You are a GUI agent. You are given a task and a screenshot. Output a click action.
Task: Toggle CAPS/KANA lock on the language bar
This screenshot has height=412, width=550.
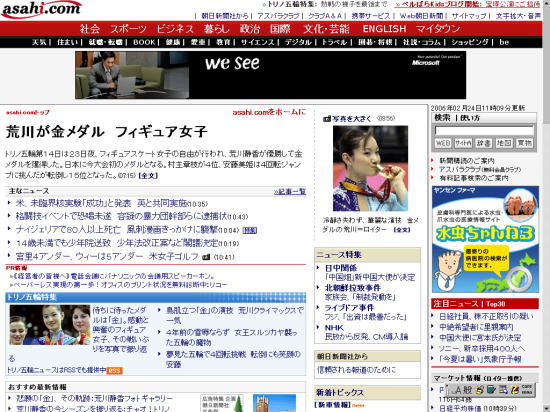click(x=527, y=389)
